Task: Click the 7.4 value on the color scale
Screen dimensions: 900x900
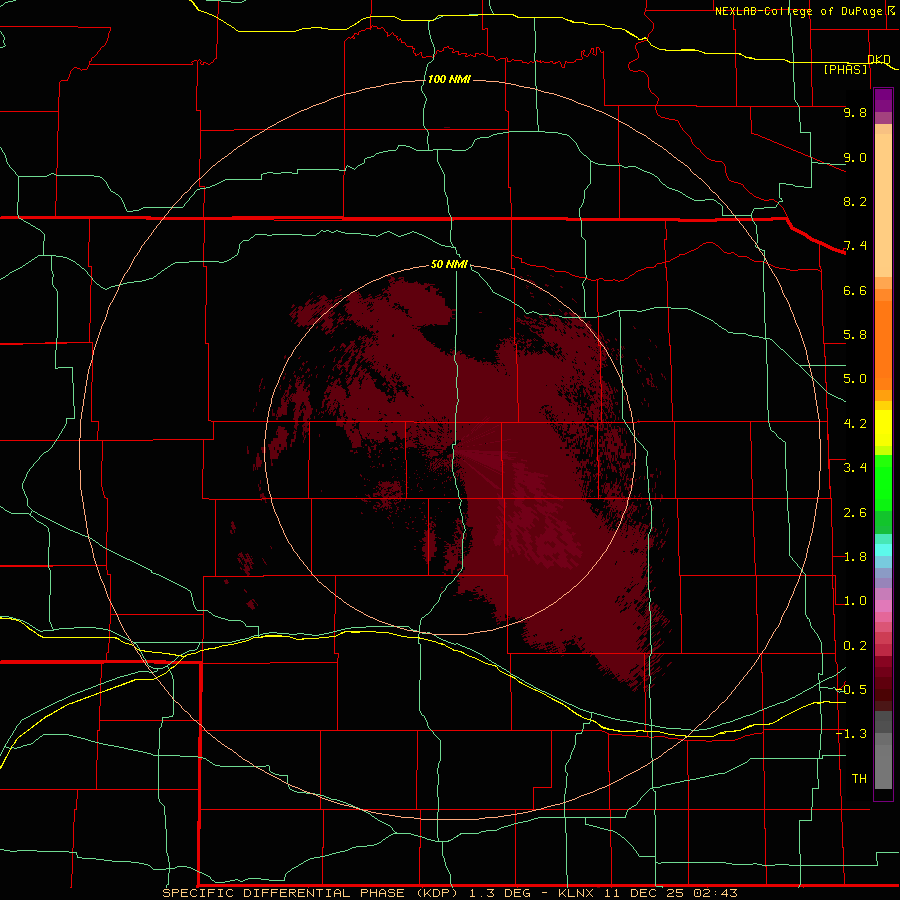Action: pyautogui.click(x=855, y=246)
